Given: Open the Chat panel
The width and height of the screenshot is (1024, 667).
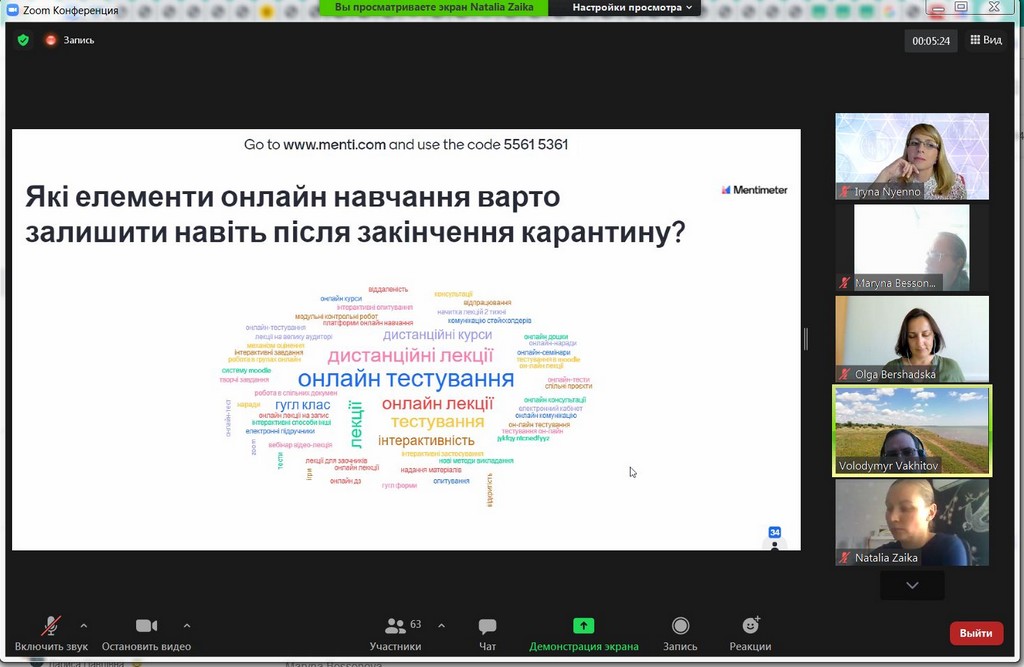Looking at the screenshot, I should (x=487, y=626).
